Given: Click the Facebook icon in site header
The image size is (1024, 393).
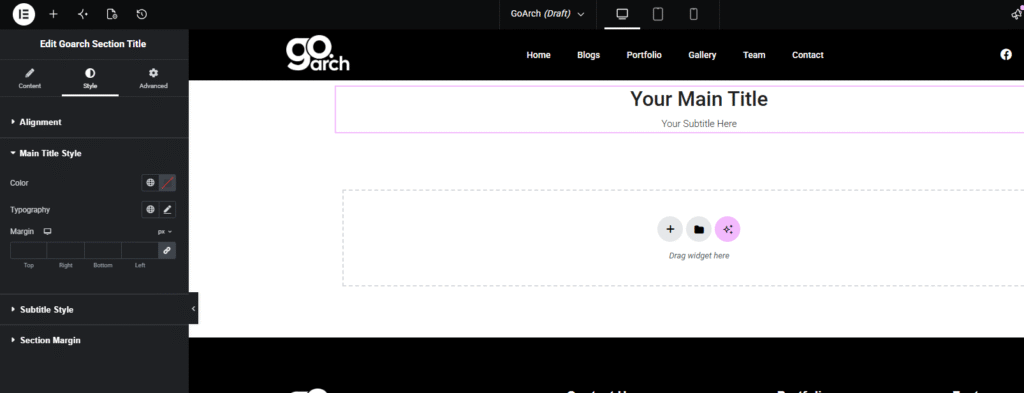Looking at the screenshot, I should (x=1006, y=55).
